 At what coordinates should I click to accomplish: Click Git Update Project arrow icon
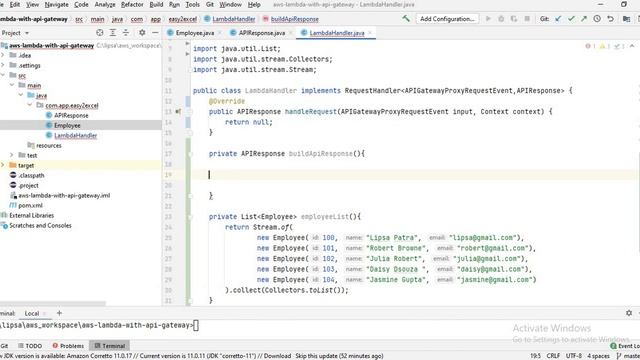point(558,19)
